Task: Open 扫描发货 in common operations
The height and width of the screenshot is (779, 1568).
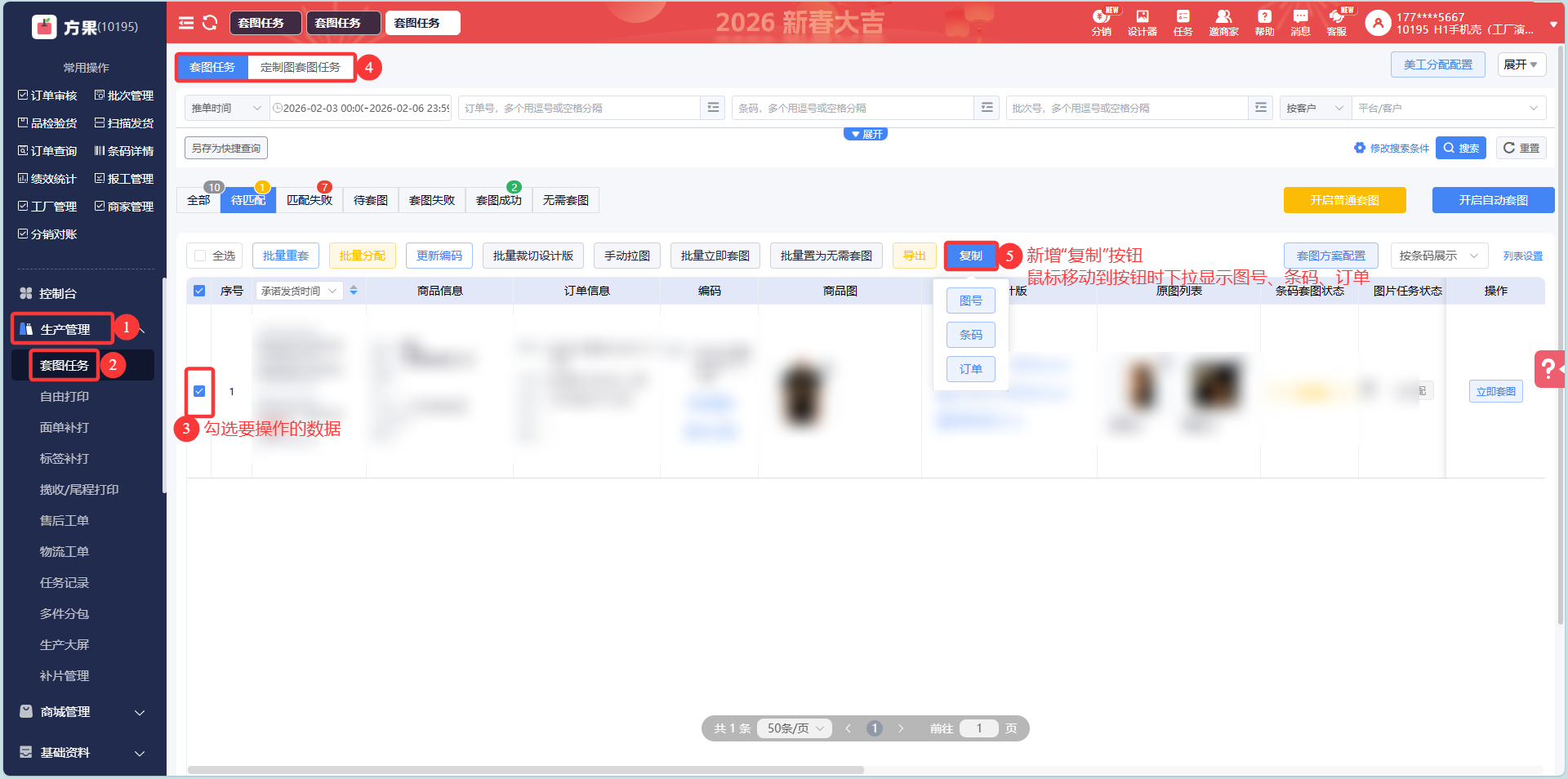Action: 124,123
